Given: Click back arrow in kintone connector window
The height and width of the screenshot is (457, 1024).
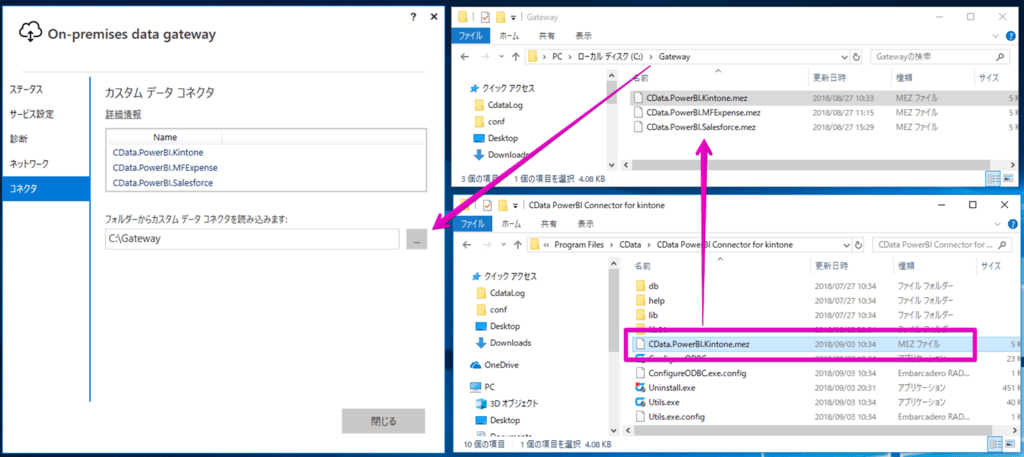Looking at the screenshot, I should pyautogui.click(x=465, y=245).
